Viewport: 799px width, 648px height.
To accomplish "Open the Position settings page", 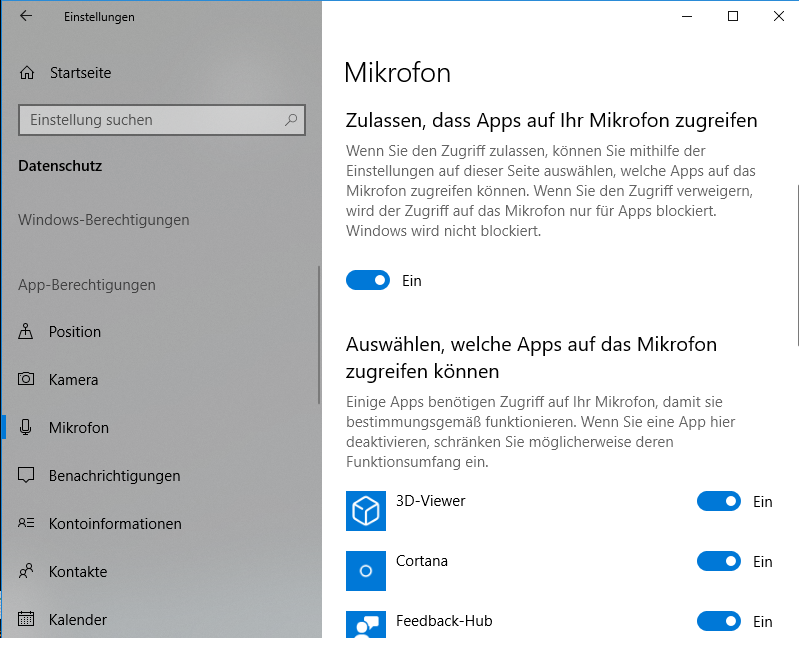I will [x=161, y=332].
